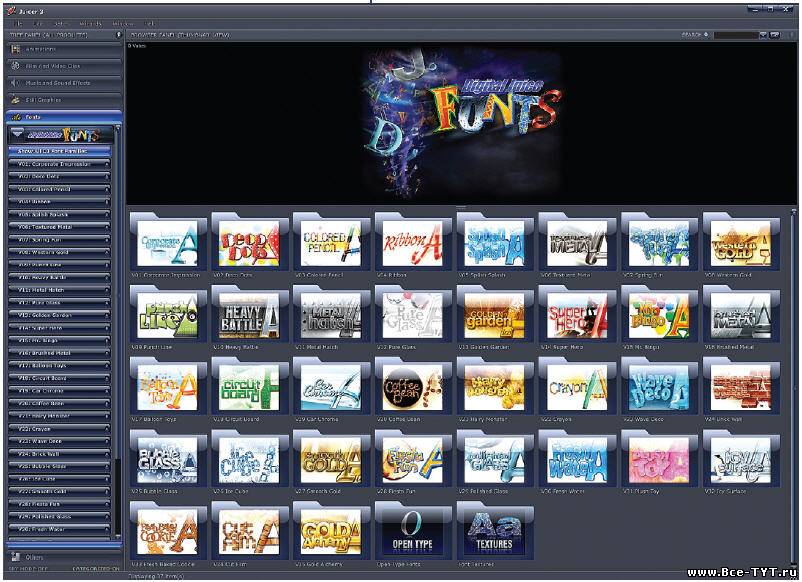This screenshot has height=582, width=802.
Task: Select V05: Splish Splash in tree list
Action: [59, 214]
